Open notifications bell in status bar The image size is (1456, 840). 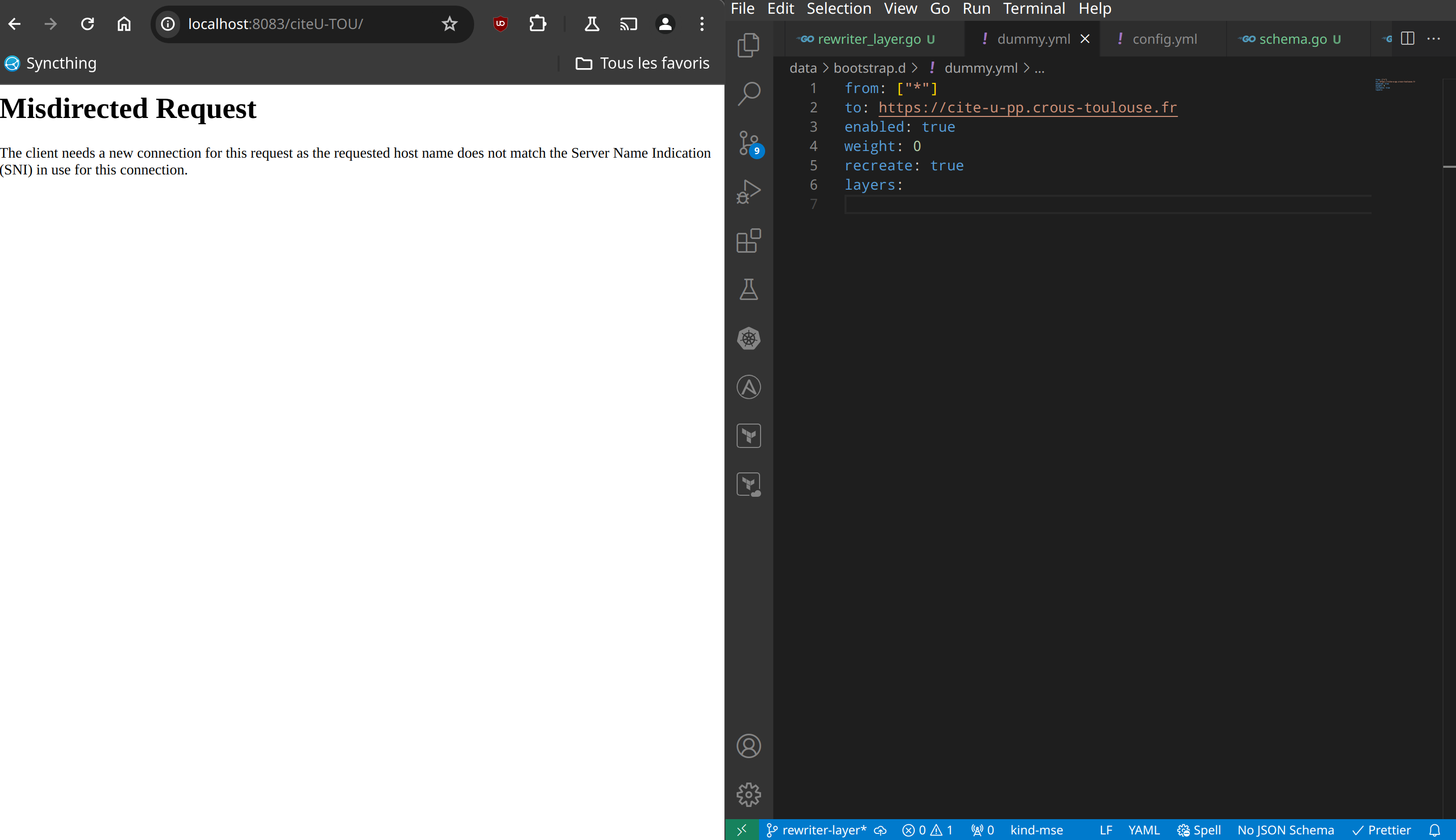tap(1434, 830)
